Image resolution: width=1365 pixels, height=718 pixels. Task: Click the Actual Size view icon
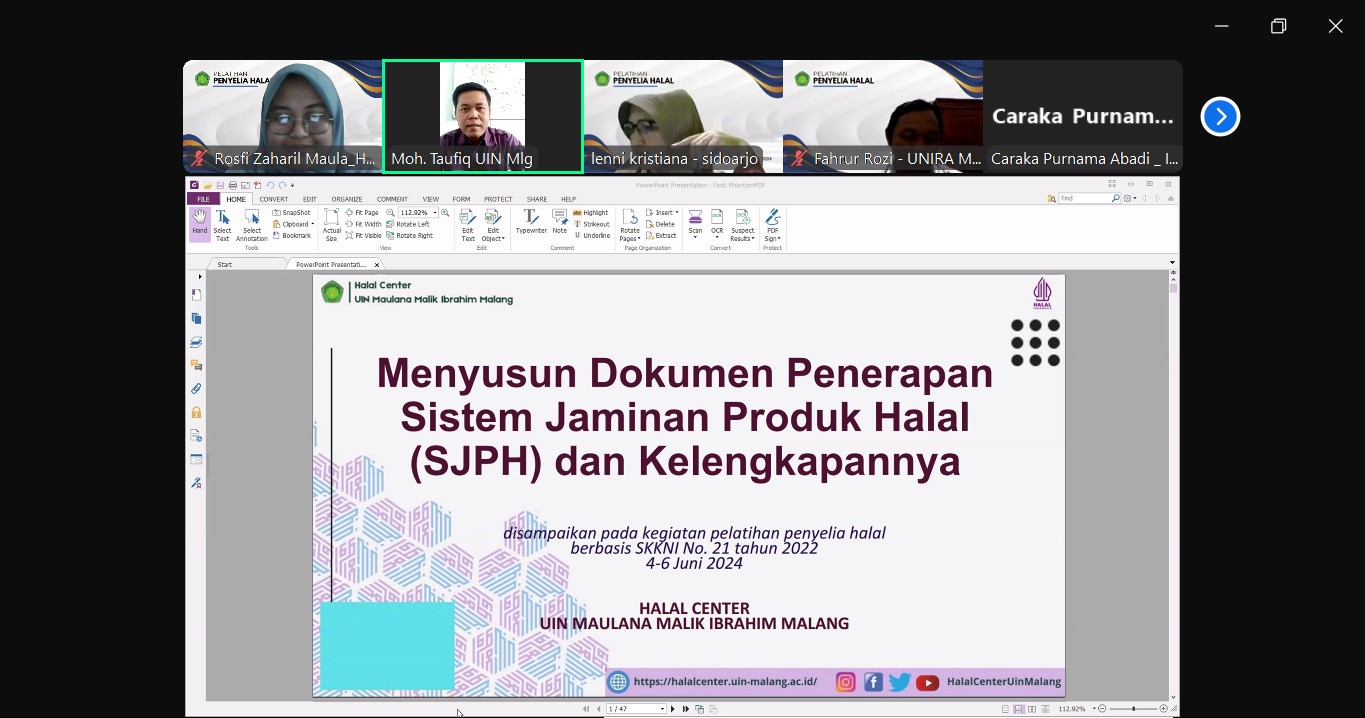click(x=331, y=224)
